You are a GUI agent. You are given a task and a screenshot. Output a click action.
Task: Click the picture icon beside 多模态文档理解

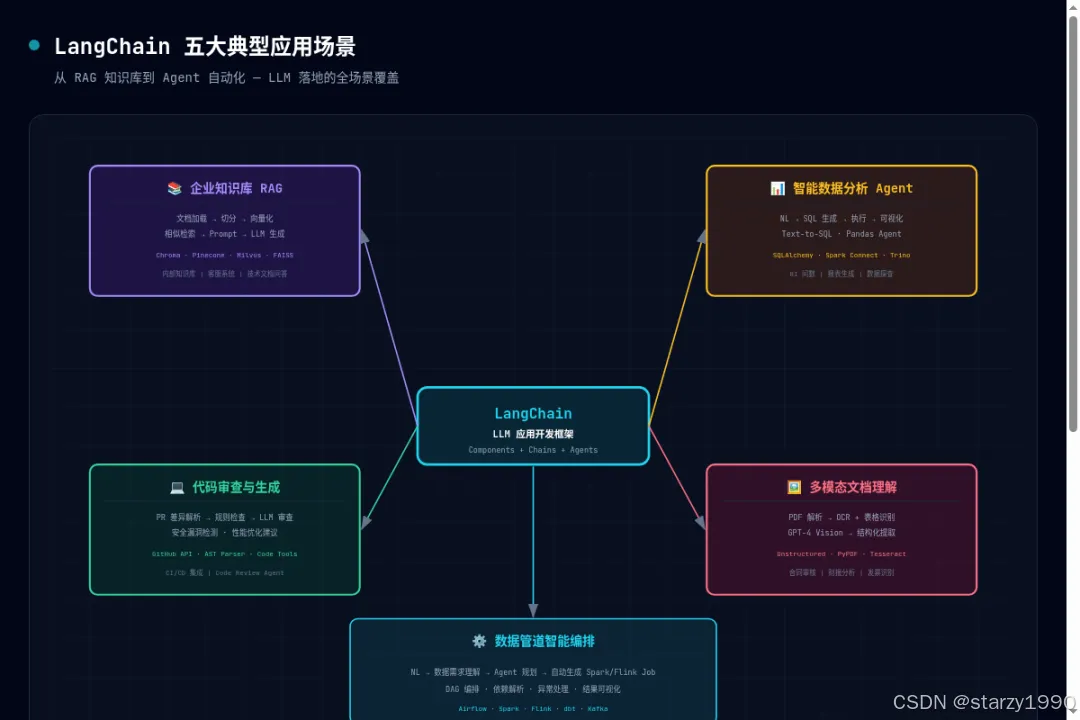pyautogui.click(x=794, y=487)
